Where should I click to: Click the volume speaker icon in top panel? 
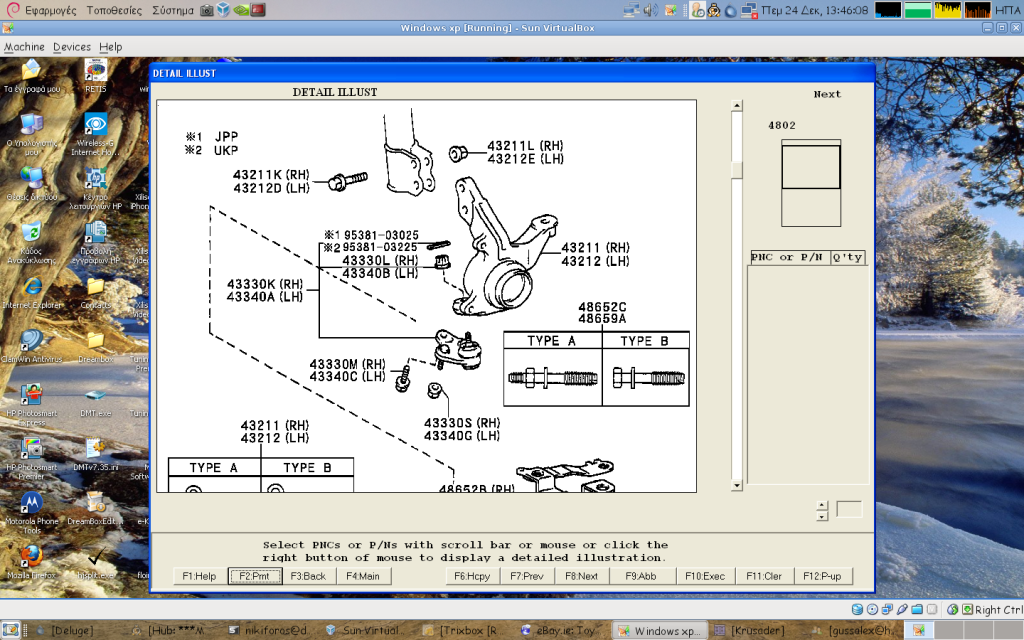(x=650, y=10)
